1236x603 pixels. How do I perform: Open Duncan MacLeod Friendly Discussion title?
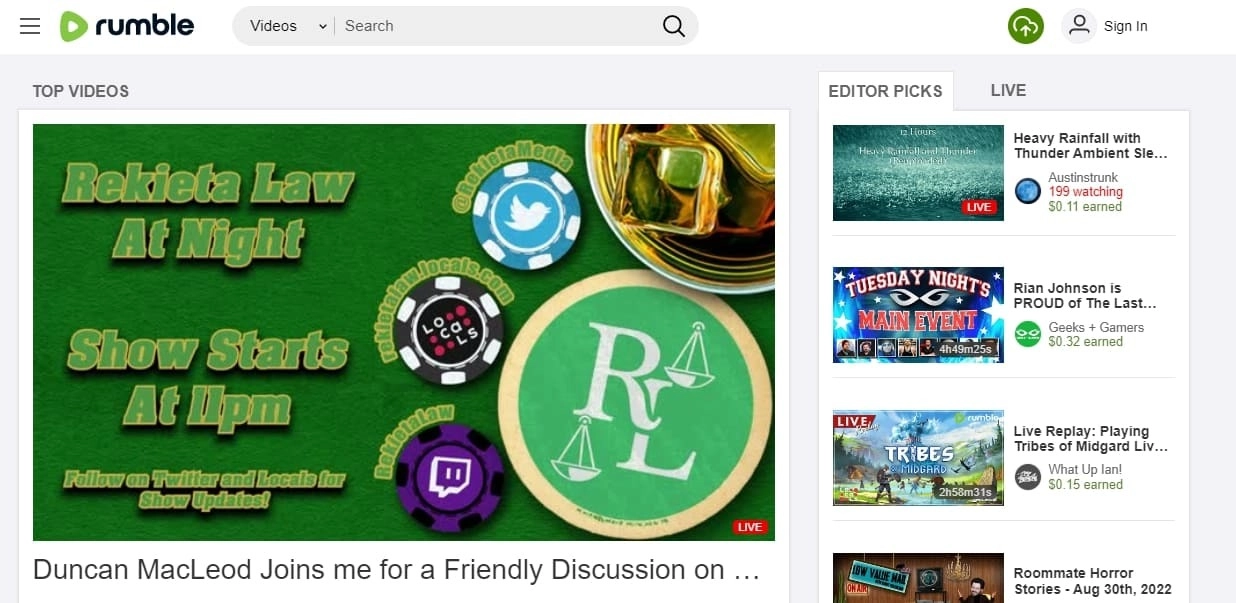click(x=398, y=570)
